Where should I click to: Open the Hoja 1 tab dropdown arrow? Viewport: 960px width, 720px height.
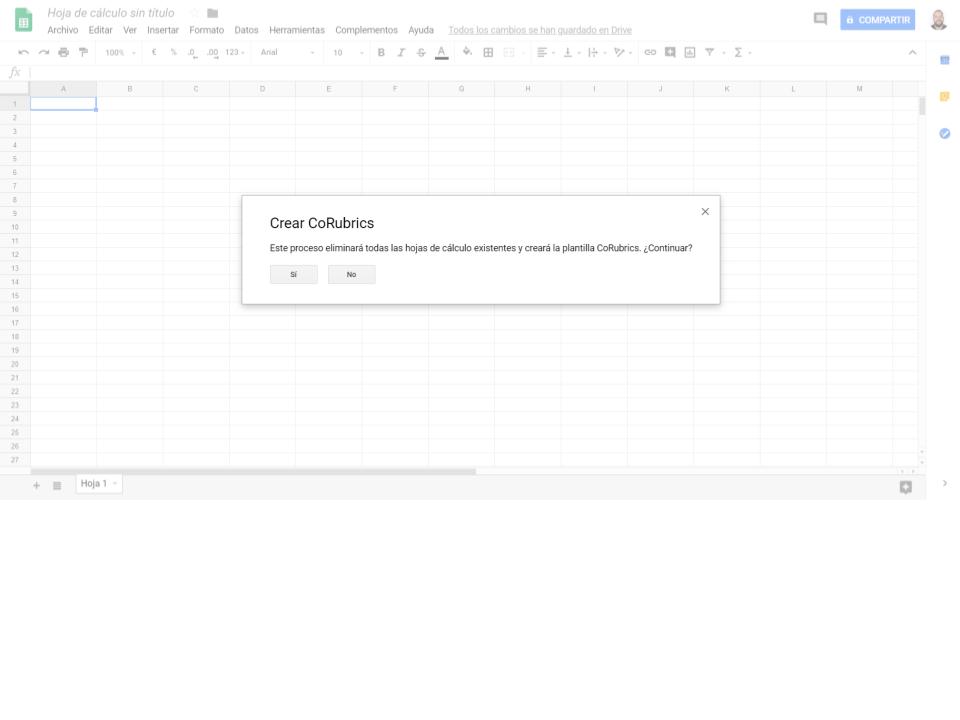(115, 484)
